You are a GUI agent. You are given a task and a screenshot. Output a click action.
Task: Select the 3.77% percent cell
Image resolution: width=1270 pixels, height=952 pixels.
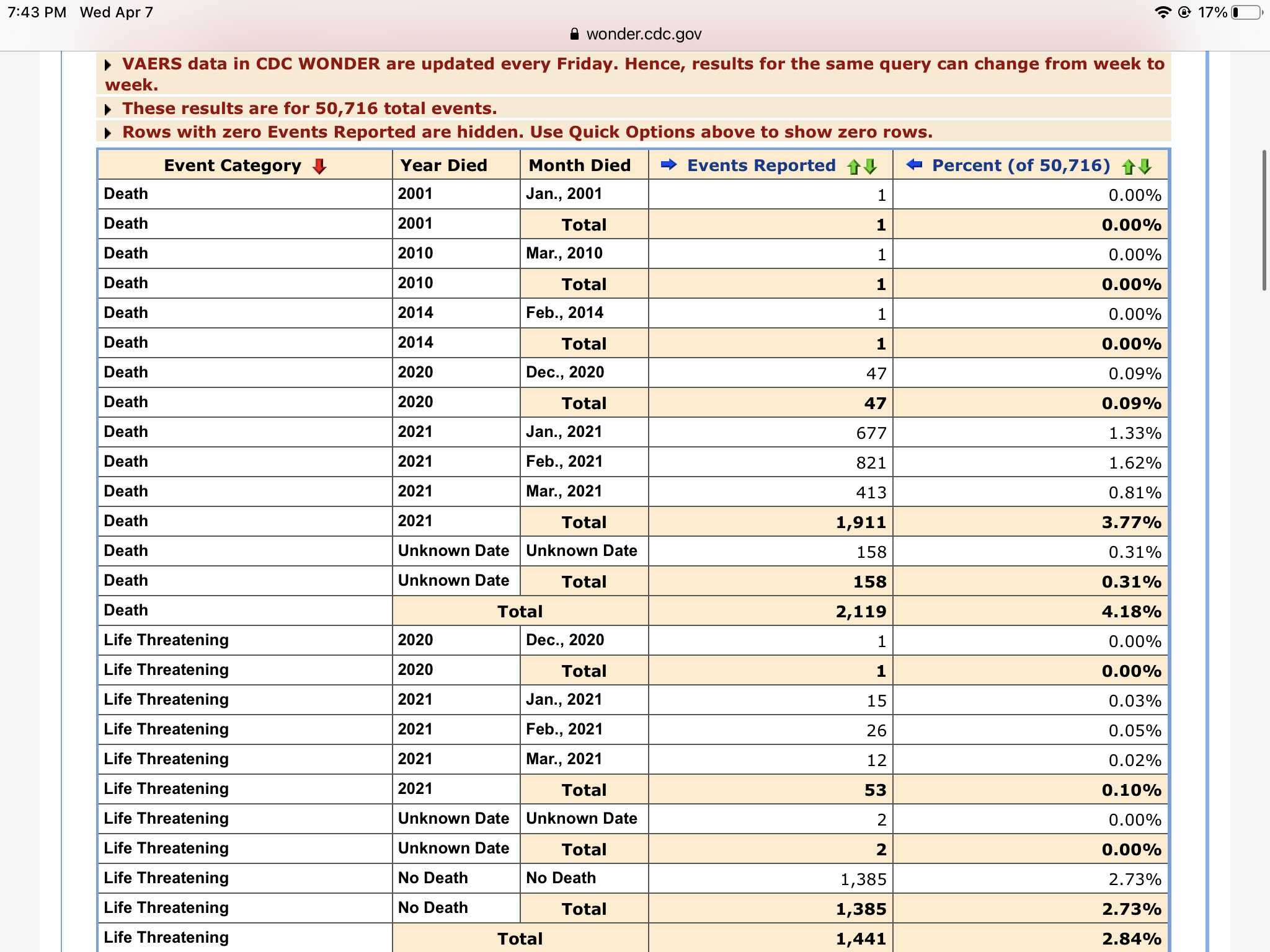(1031, 521)
